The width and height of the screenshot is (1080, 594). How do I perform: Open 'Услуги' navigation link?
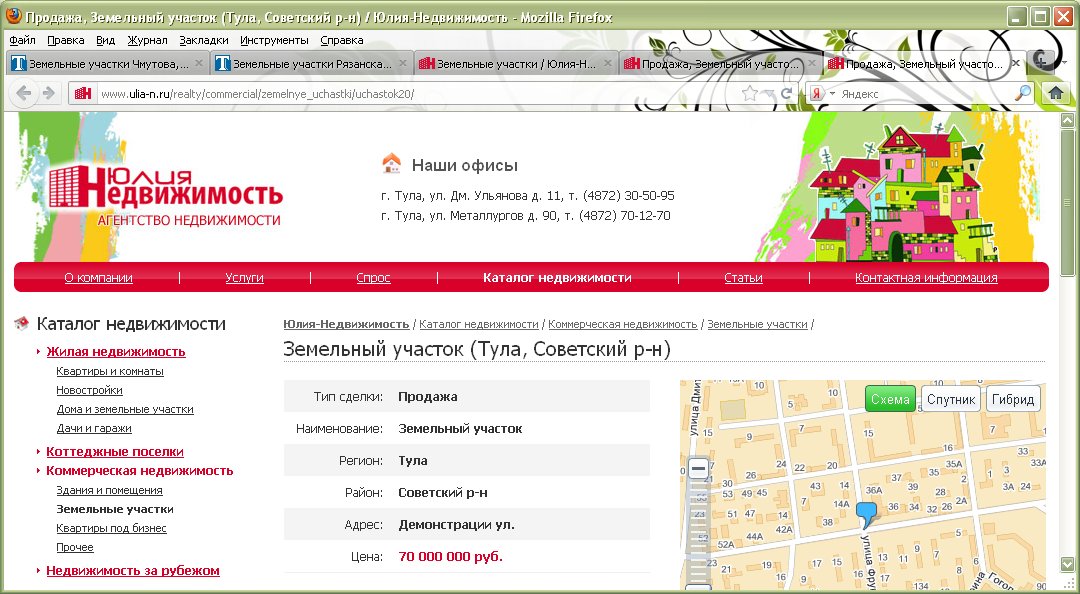coord(245,278)
